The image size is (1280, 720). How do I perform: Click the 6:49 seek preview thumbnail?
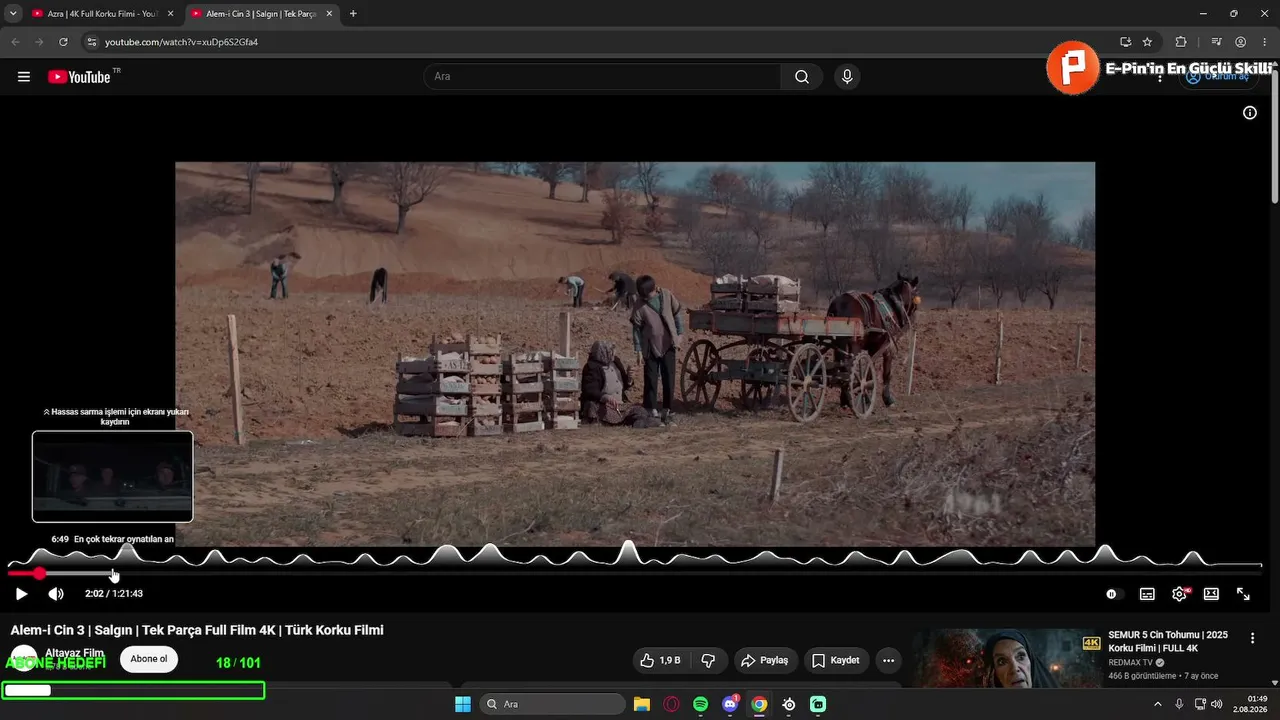112,476
